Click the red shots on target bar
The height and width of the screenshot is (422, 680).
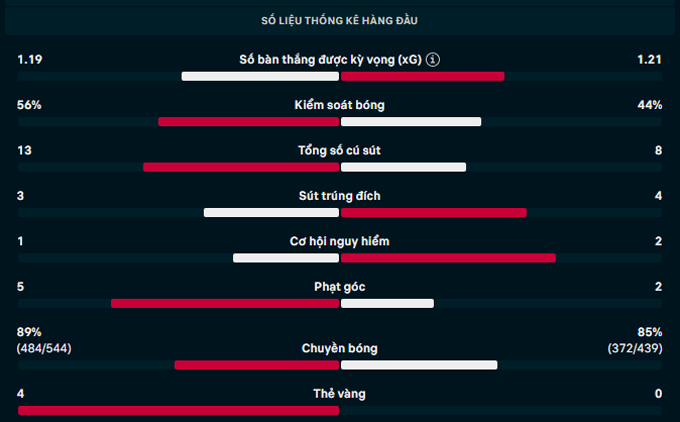[434, 213]
